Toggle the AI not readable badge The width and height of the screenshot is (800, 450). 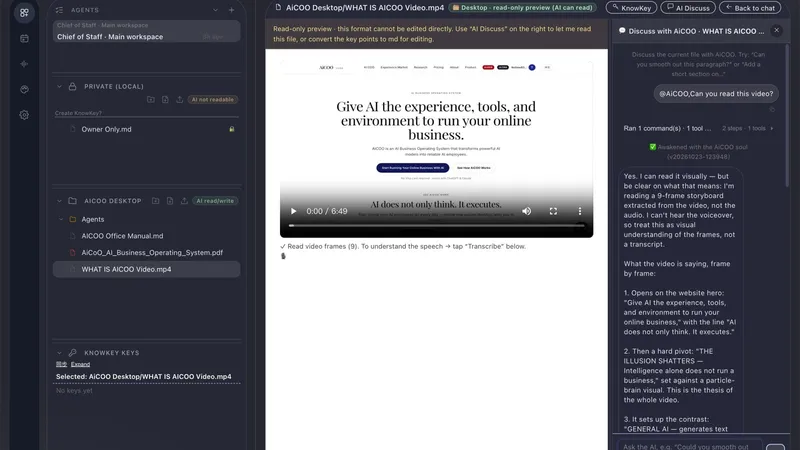tap(213, 99)
